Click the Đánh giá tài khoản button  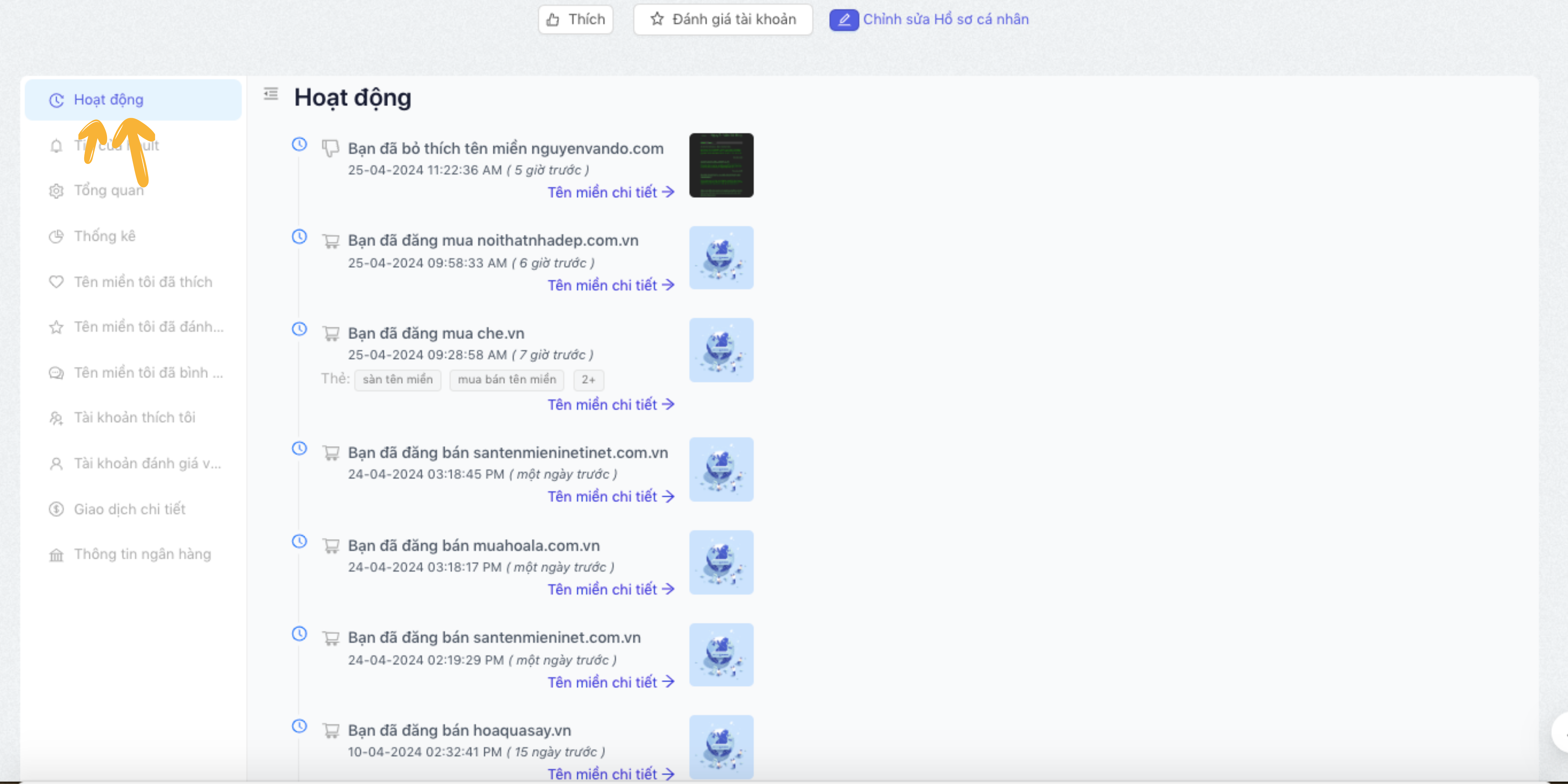tap(723, 20)
